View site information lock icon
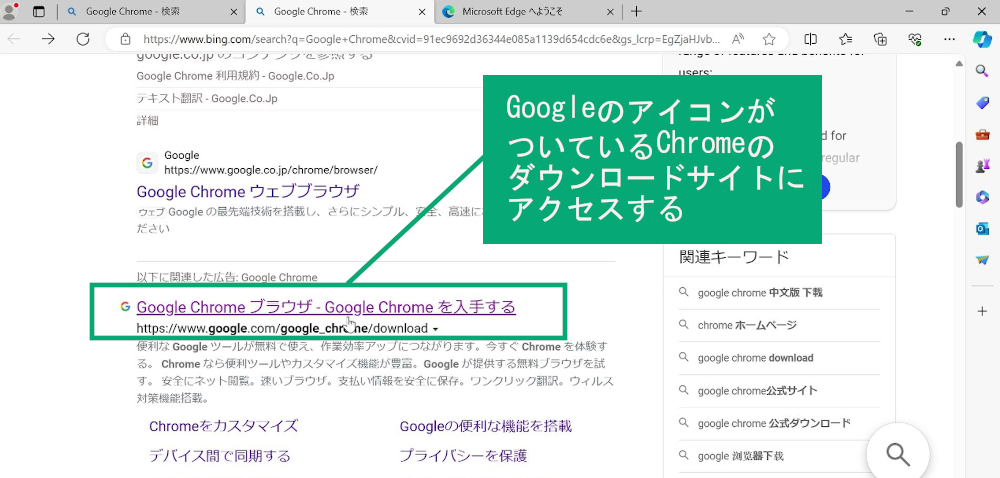This screenshot has height=478, width=1000. (126, 39)
